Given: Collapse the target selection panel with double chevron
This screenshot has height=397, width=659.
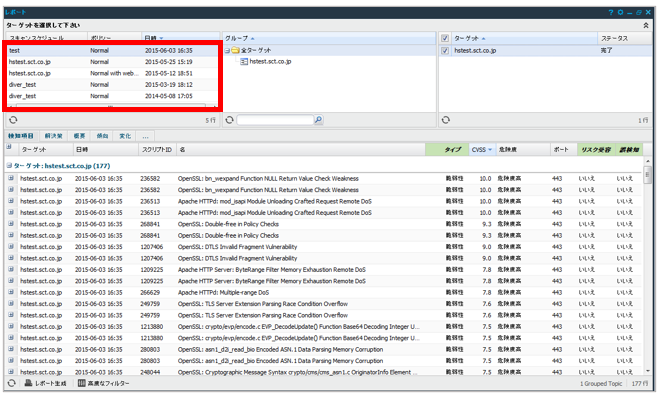Looking at the screenshot, I should point(646,26).
